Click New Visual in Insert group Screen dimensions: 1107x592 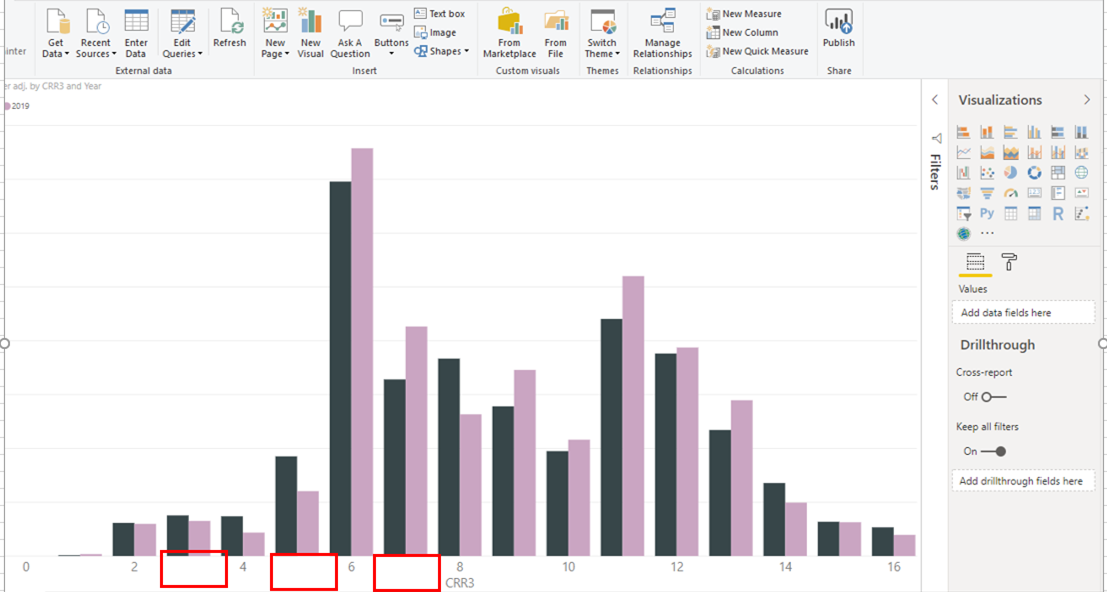(311, 32)
